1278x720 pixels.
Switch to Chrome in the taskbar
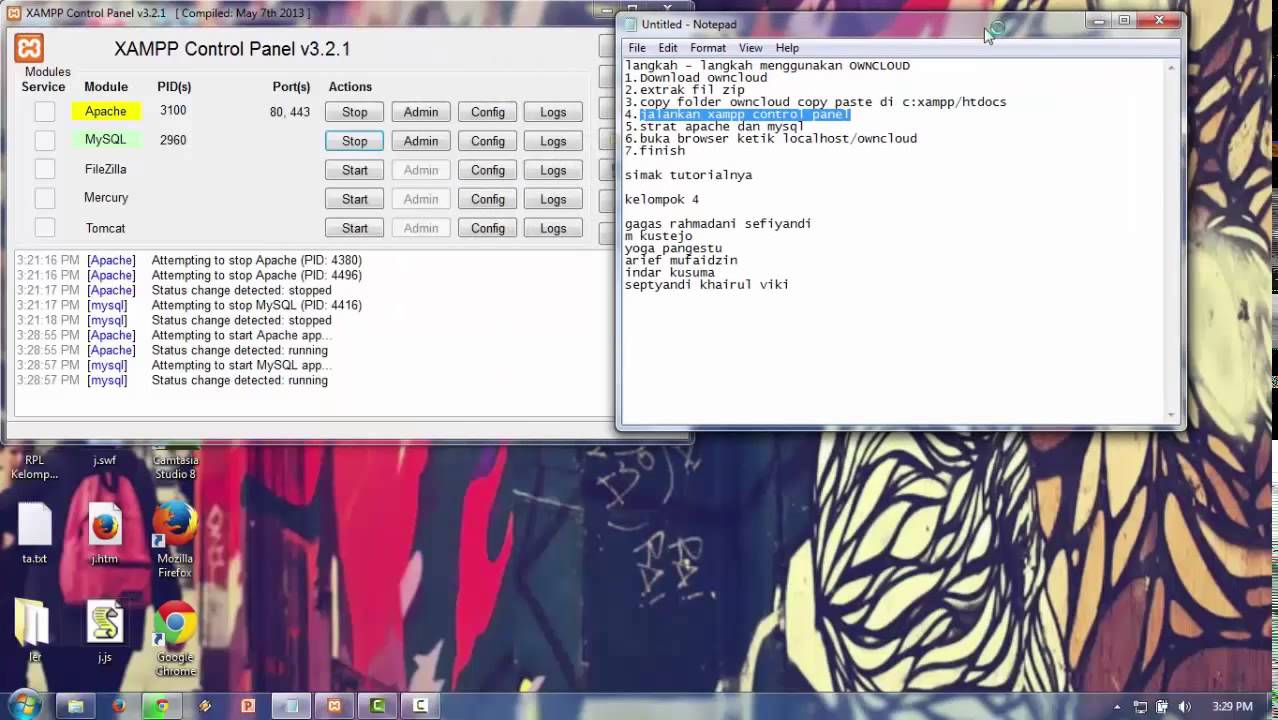162,706
